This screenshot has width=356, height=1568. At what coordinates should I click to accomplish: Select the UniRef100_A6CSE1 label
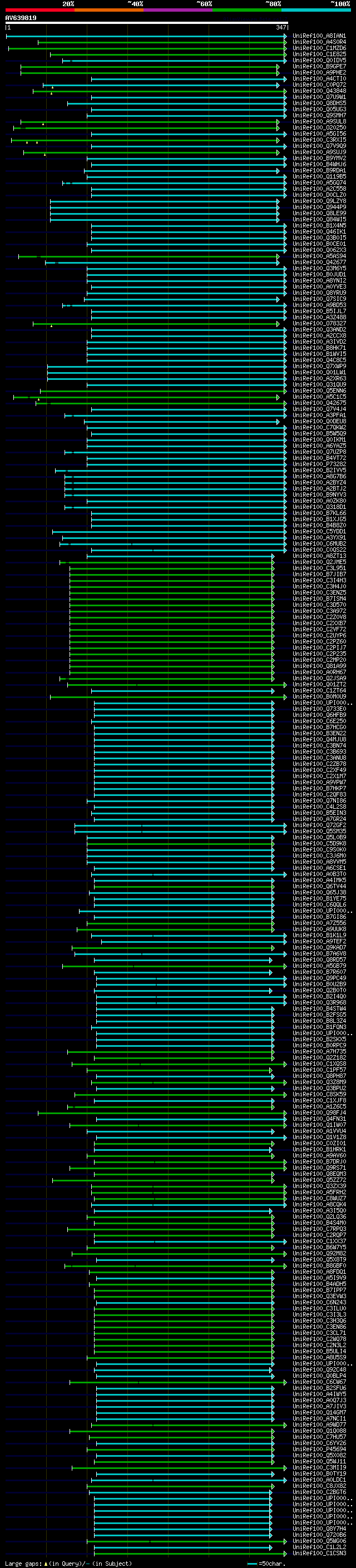[x=319, y=867]
